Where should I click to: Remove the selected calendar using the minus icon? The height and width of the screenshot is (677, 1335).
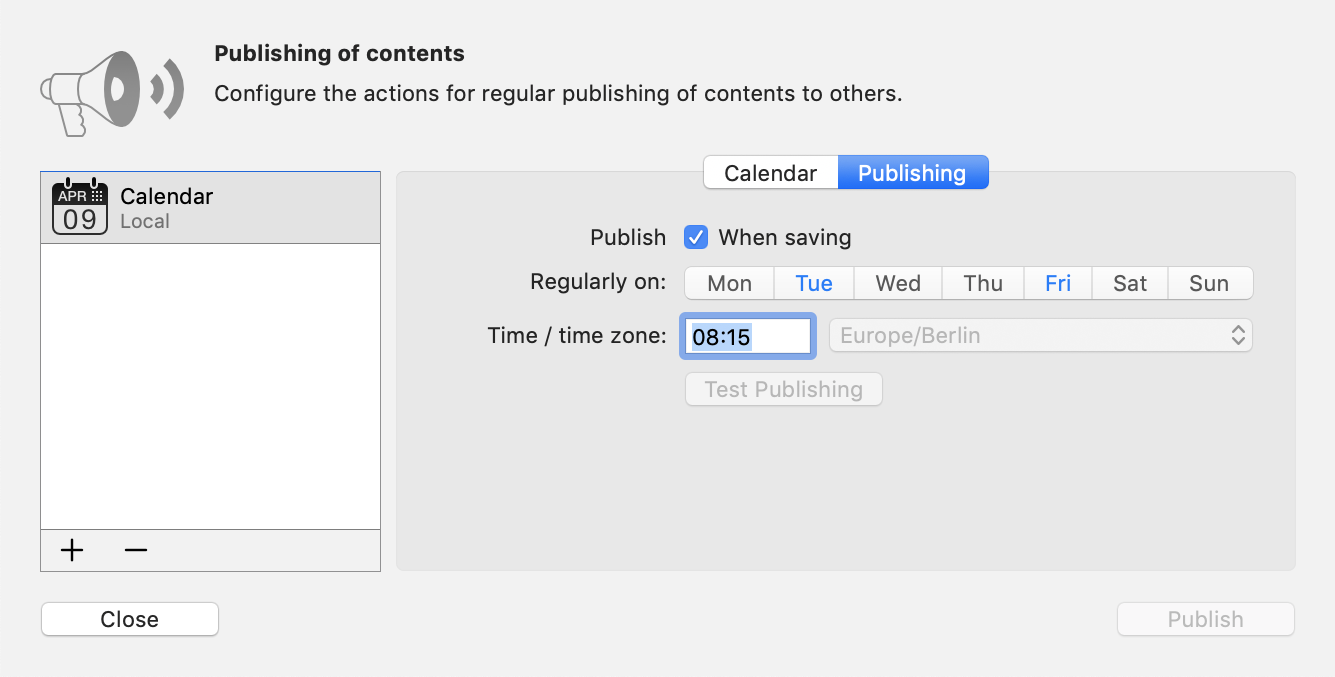135,551
